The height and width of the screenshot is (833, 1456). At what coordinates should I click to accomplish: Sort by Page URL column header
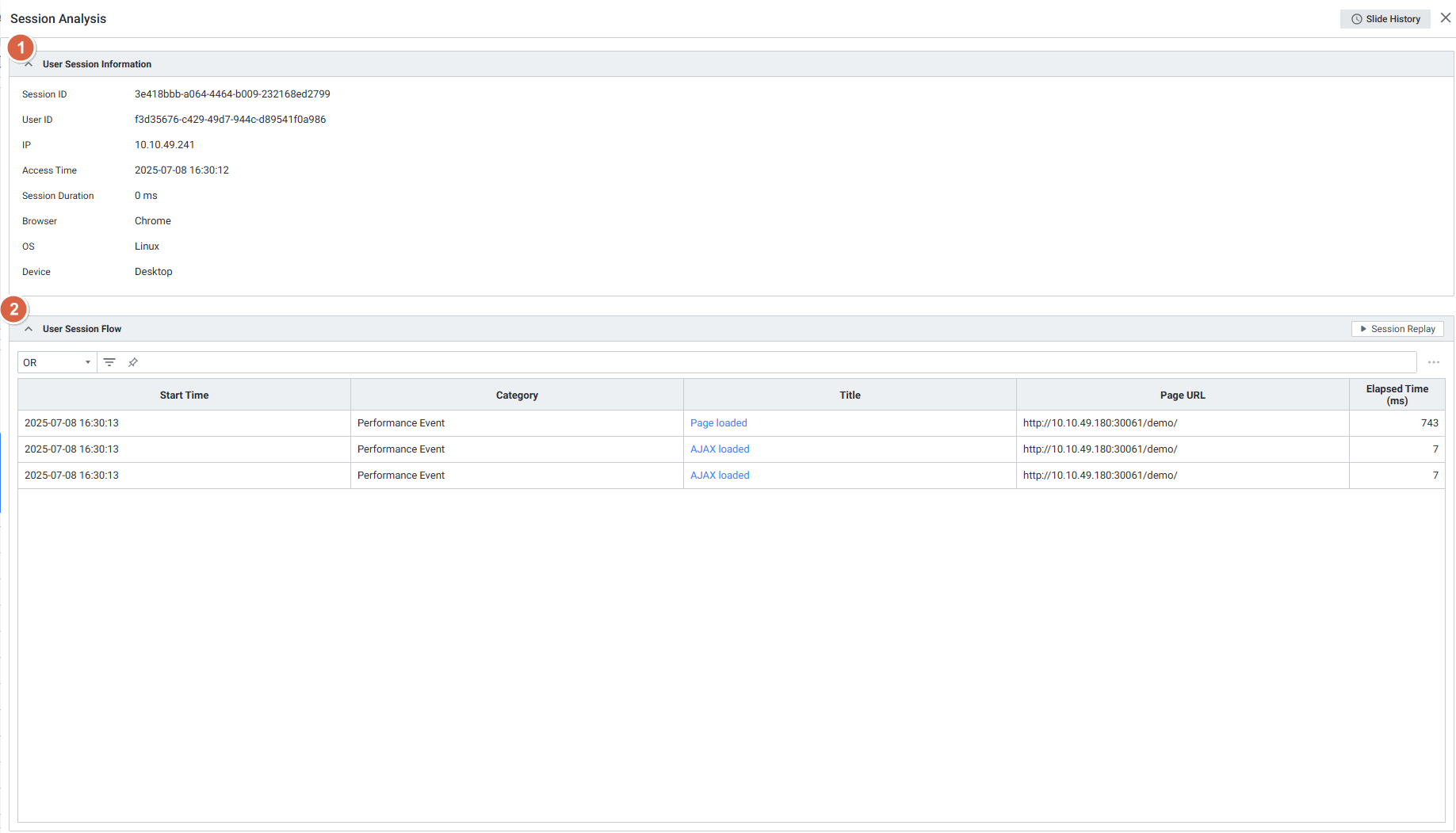click(x=1182, y=395)
